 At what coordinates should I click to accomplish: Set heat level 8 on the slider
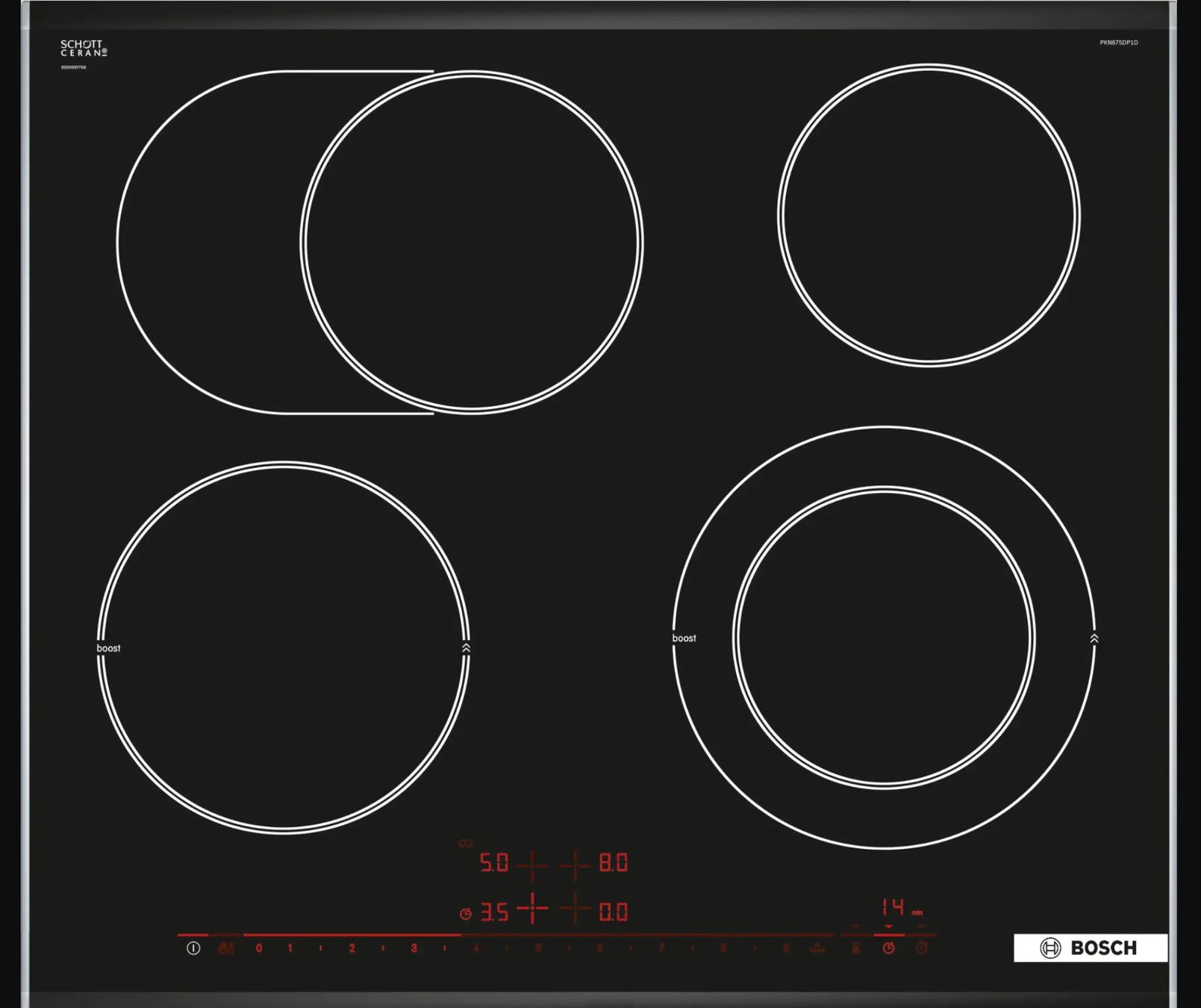[723, 948]
